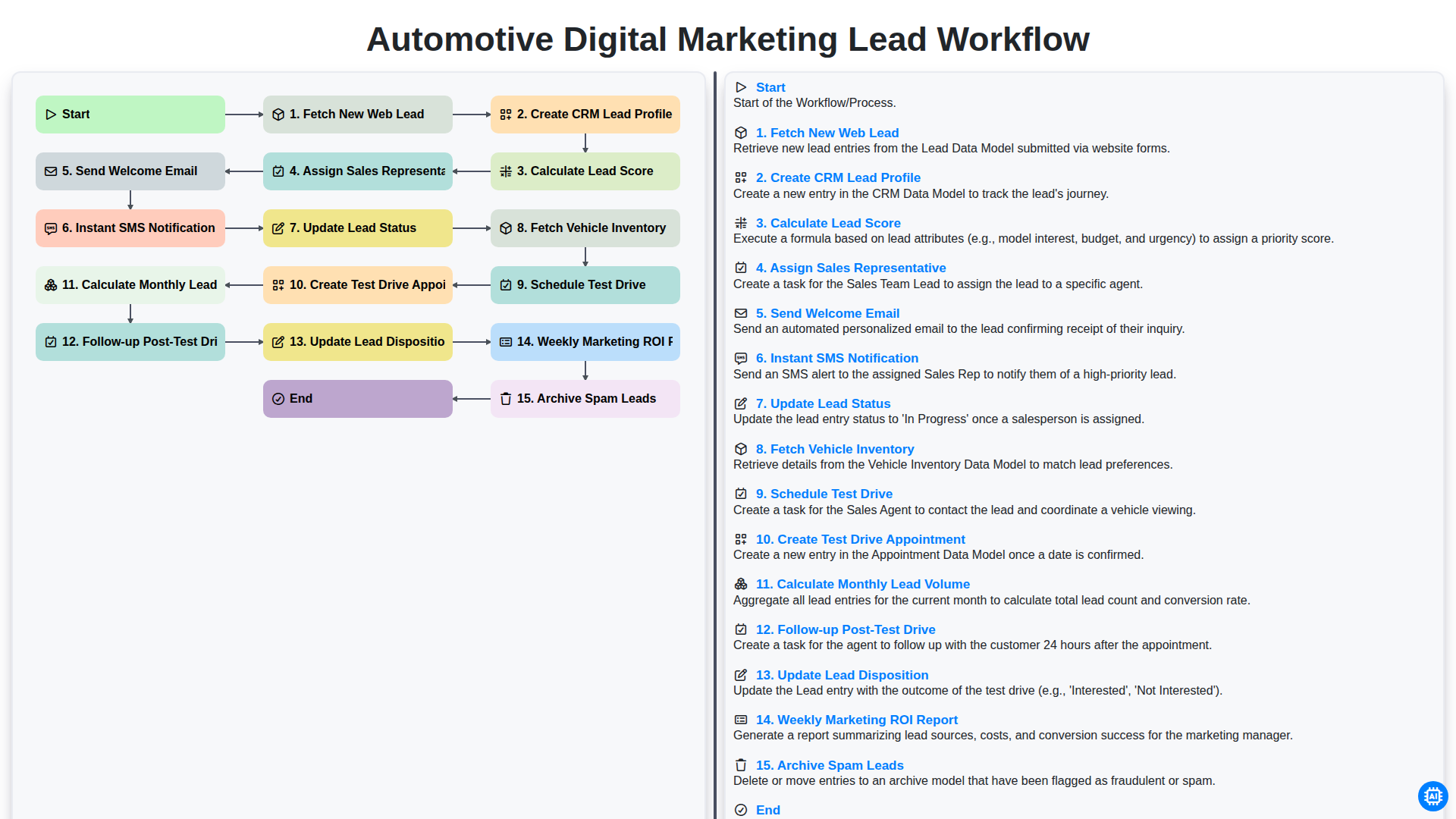Click the calendar-check icon in Schedule Test Drive node
1456x819 pixels.
506,285
